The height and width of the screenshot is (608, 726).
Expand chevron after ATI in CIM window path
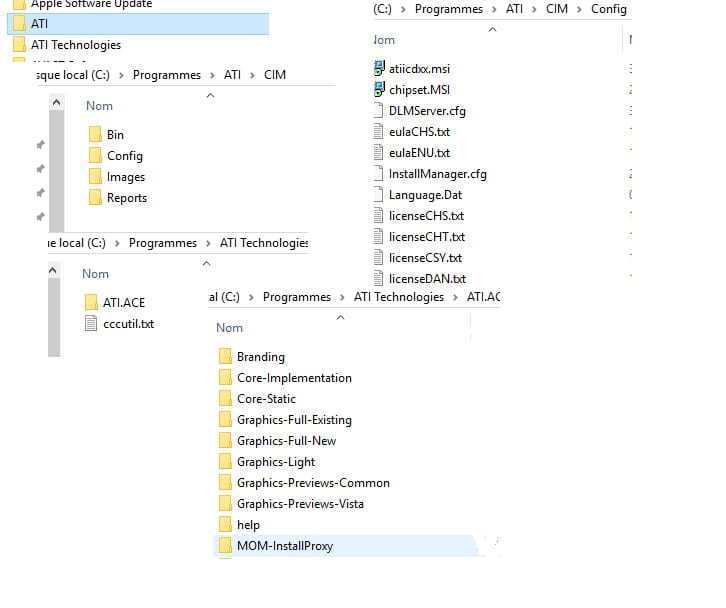(252, 75)
